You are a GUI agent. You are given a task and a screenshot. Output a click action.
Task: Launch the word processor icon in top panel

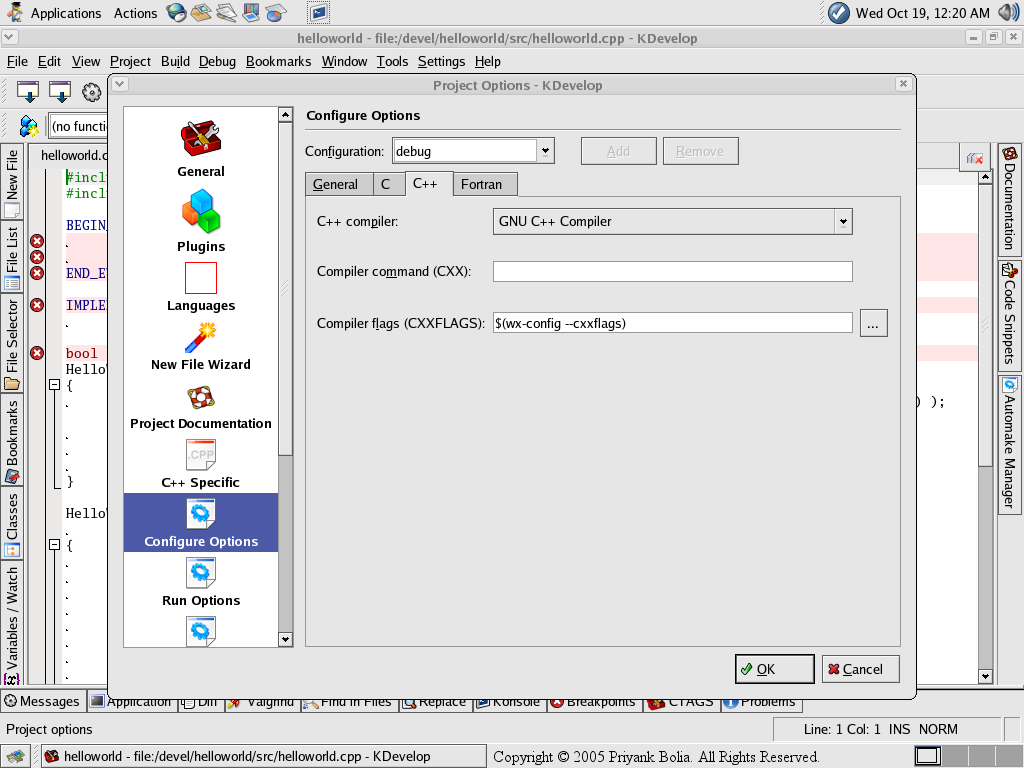point(226,12)
